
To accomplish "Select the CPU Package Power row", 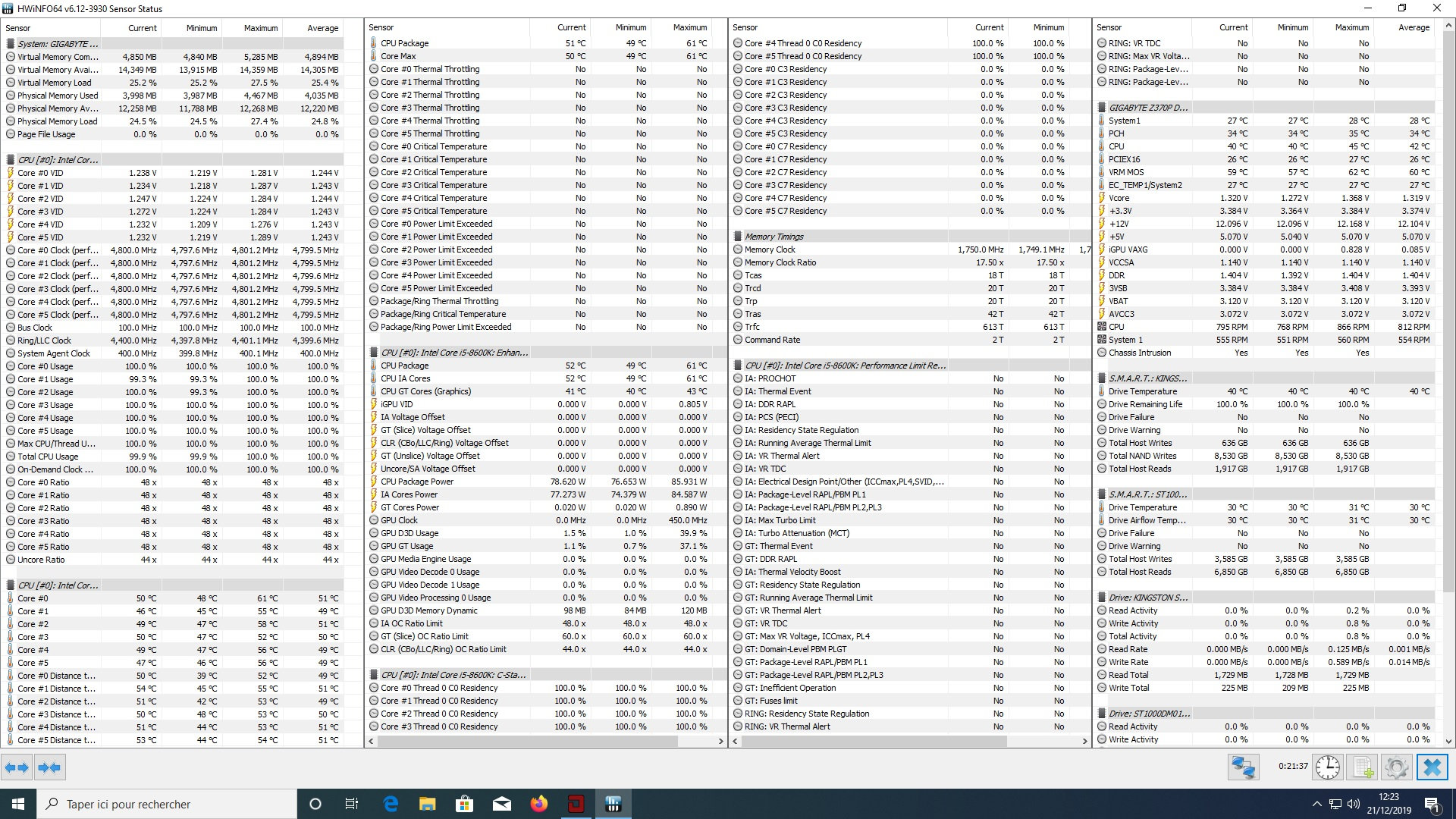I will (x=416, y=482).
